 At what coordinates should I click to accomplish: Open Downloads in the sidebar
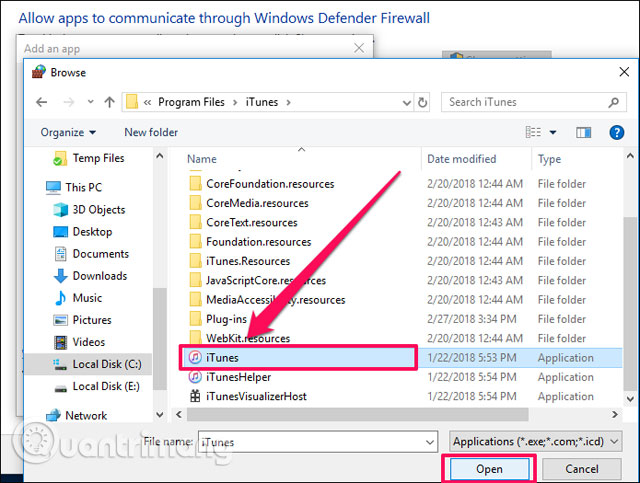pyautogui.click(x=91, y=276)
